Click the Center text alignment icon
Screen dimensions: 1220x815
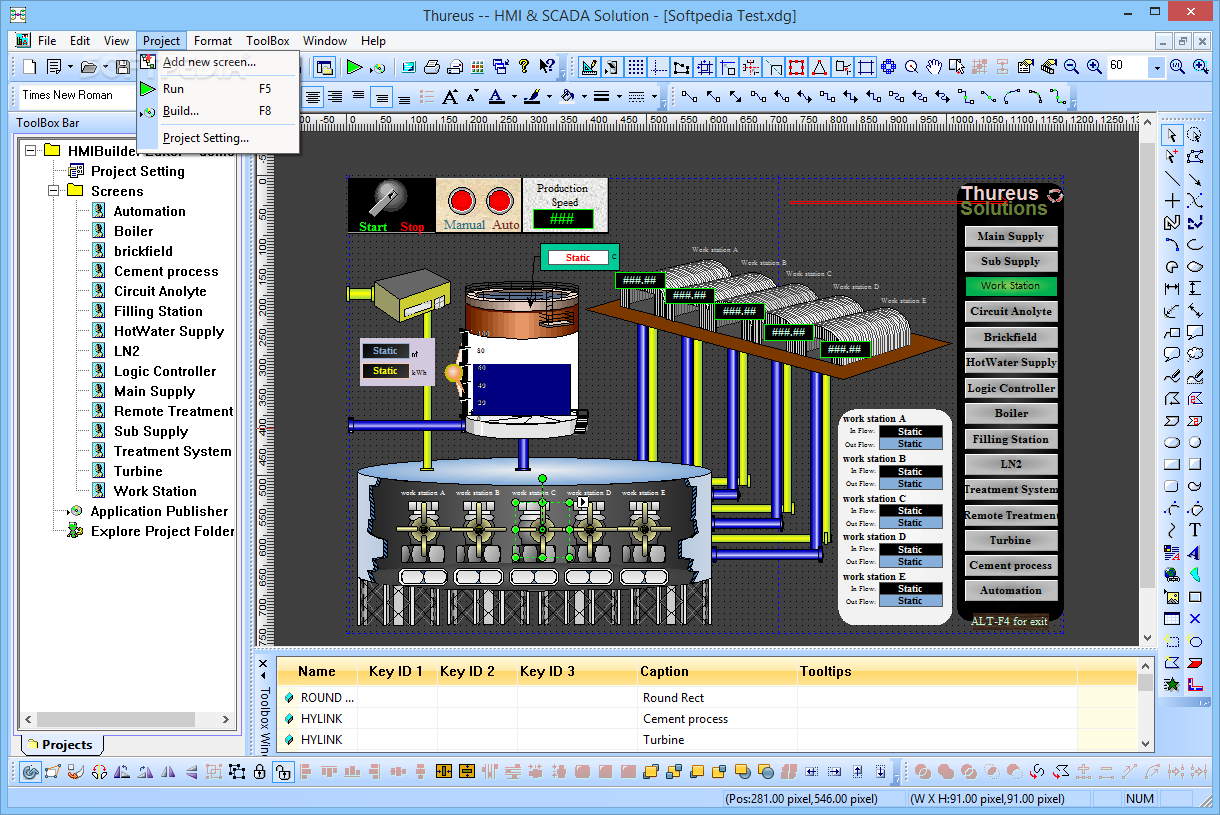click(313, 97)
